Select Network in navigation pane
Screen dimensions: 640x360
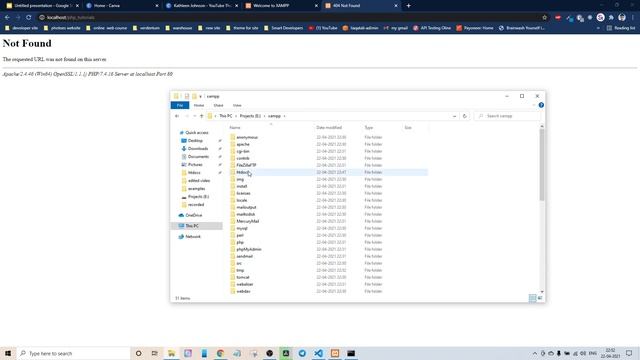[193, 237]
